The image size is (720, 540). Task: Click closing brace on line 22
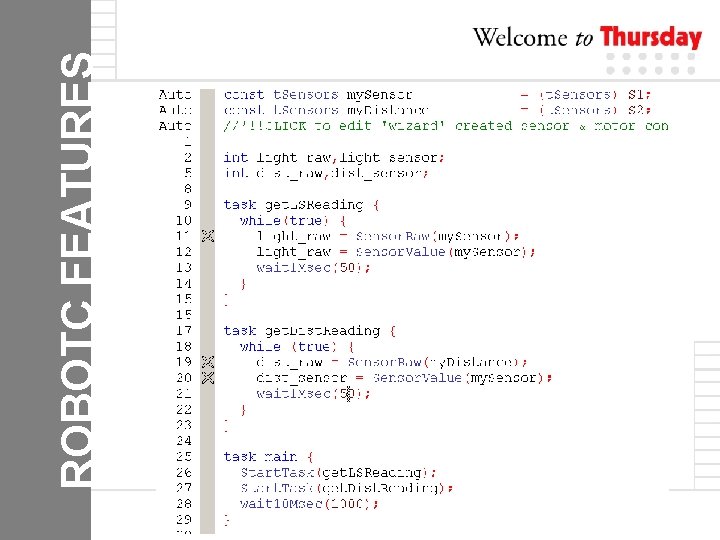click(243, 409)
